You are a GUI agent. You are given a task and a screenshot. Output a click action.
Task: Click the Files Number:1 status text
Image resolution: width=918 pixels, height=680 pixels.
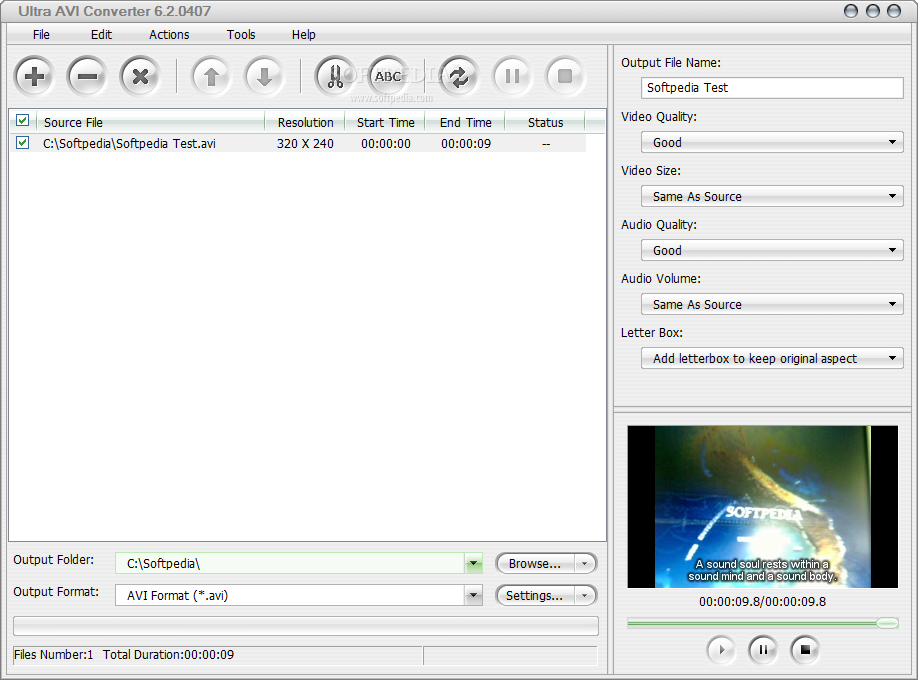pyautogui.click(x=53, y=655)
